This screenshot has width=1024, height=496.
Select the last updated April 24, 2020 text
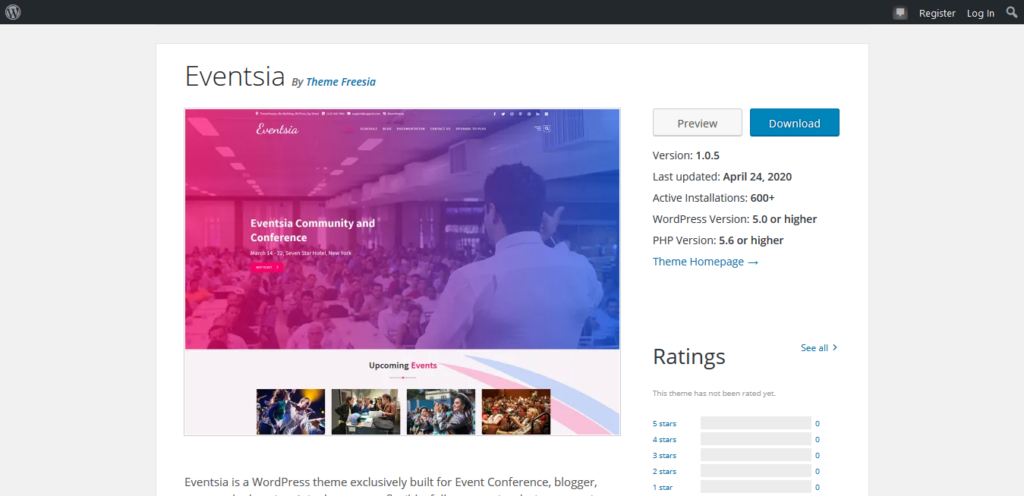point(722,177)
